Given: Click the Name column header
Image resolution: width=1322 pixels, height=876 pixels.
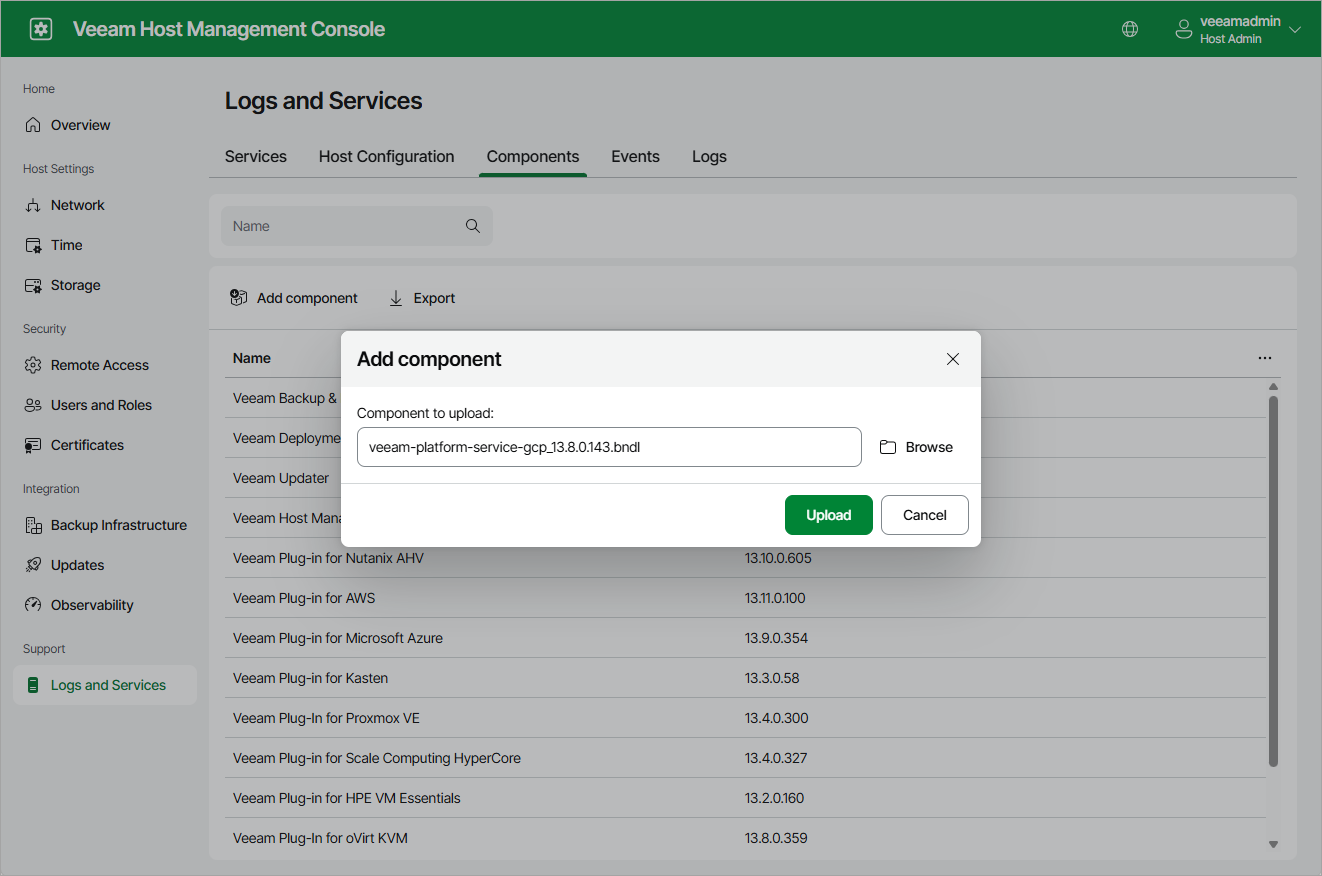Looking at the screenshot, I should (252, 358).
